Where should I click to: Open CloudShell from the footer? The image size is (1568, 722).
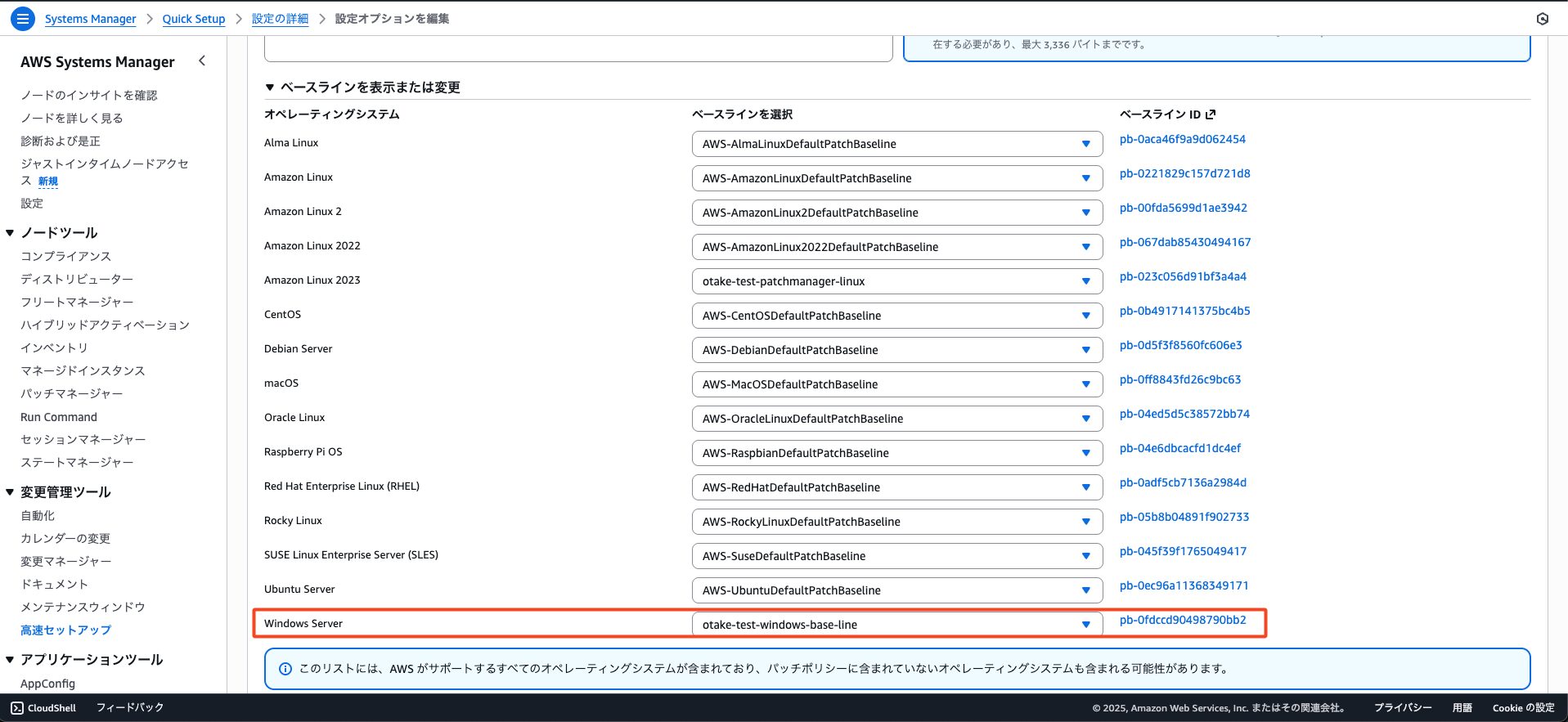click(x=44, y=708)
